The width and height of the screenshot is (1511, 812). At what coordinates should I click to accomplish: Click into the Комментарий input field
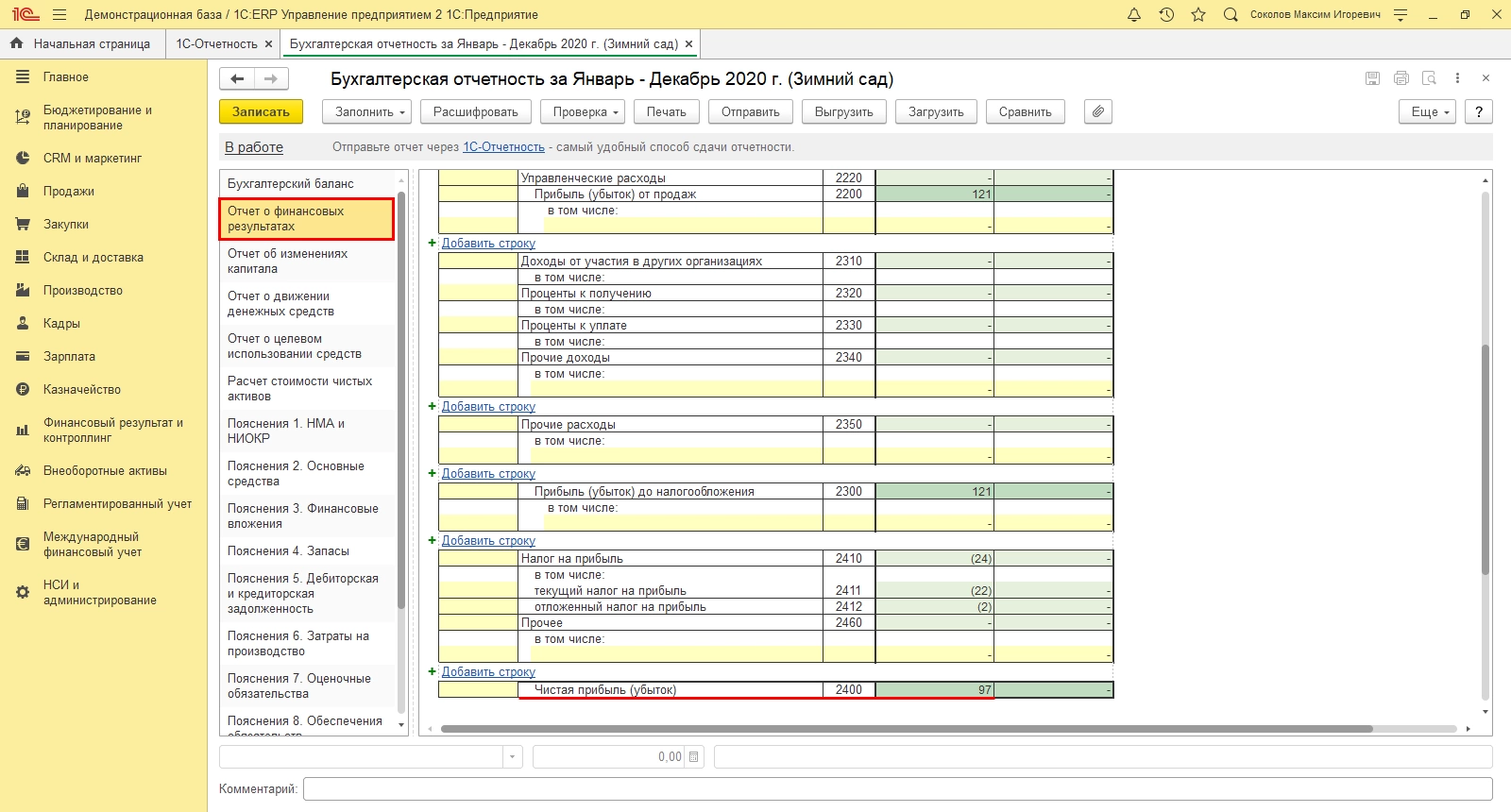click(x=897, y=788)
